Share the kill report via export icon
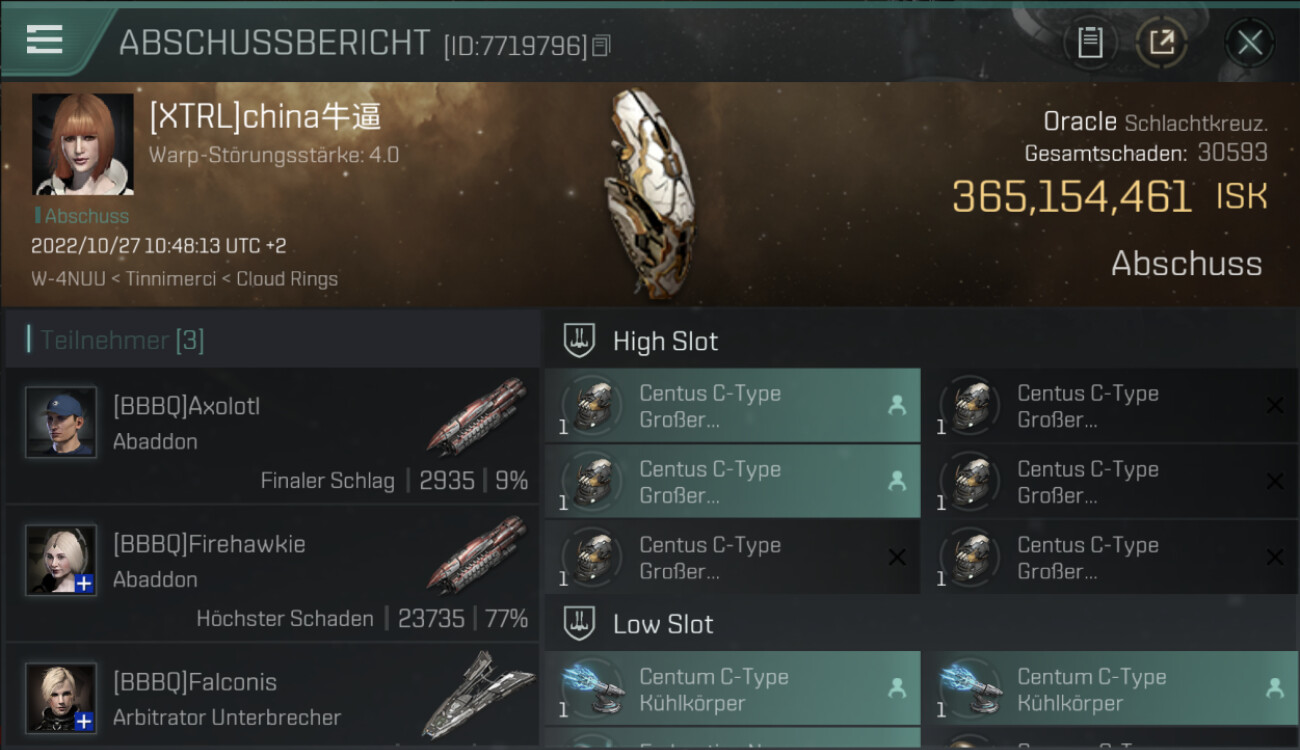This screenshot has width=1300, height=750. point(1161,42)
